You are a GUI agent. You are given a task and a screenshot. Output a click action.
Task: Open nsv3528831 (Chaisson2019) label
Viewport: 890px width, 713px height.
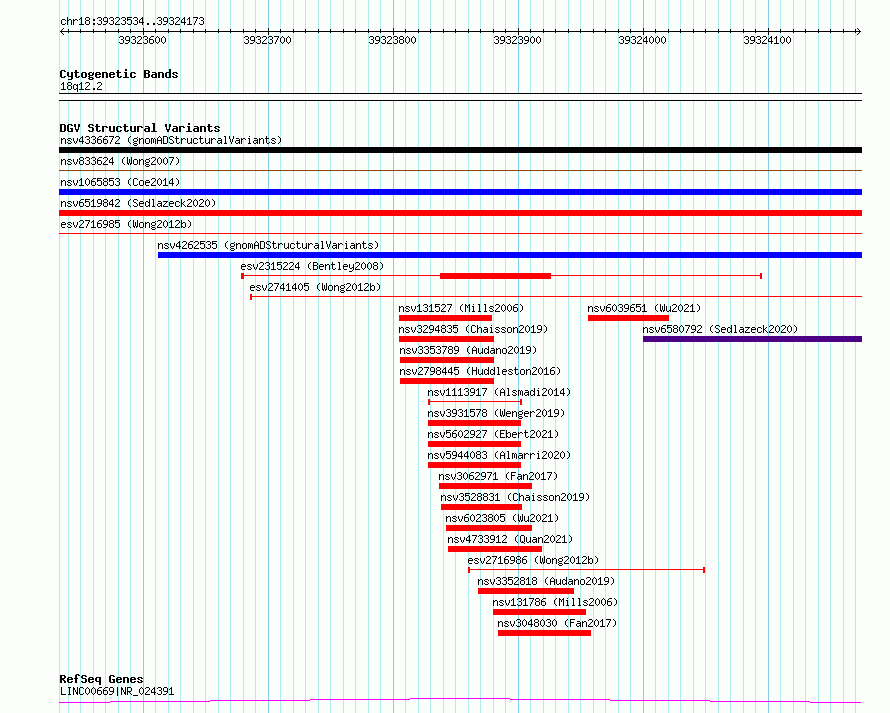point(515,497)
